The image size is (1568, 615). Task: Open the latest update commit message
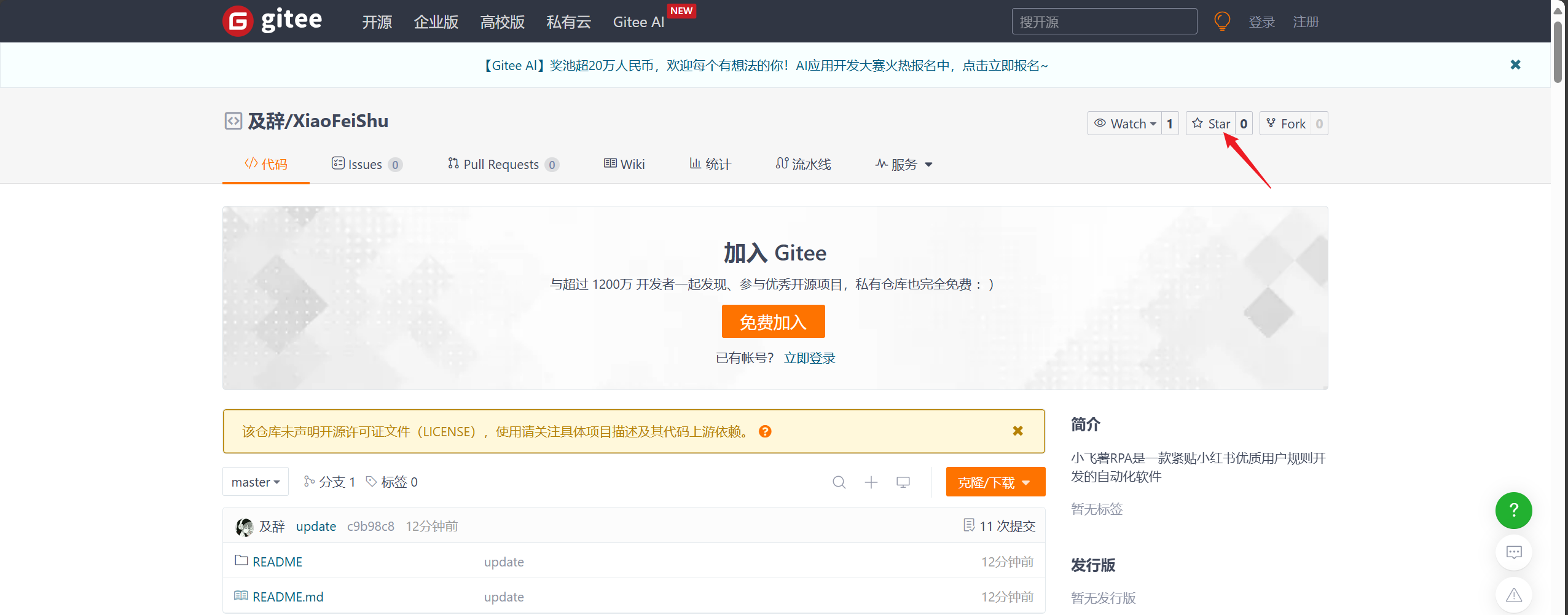pos(316,527)
